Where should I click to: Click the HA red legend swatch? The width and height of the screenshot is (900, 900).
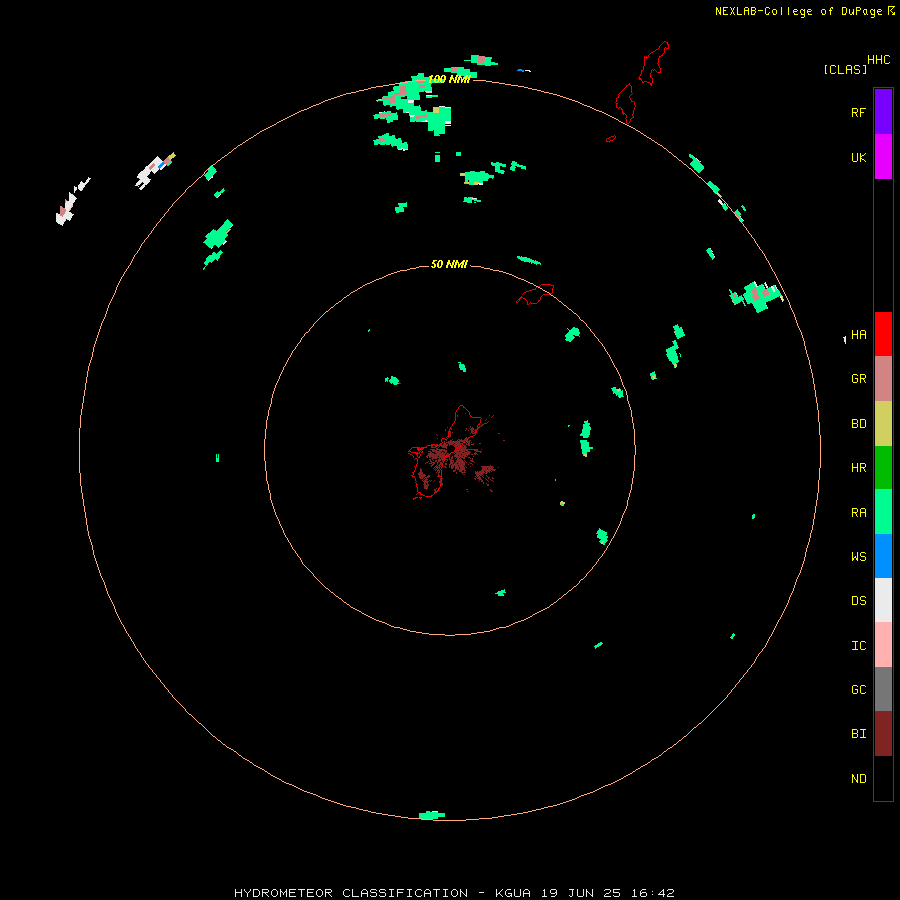tap(883, 334)
